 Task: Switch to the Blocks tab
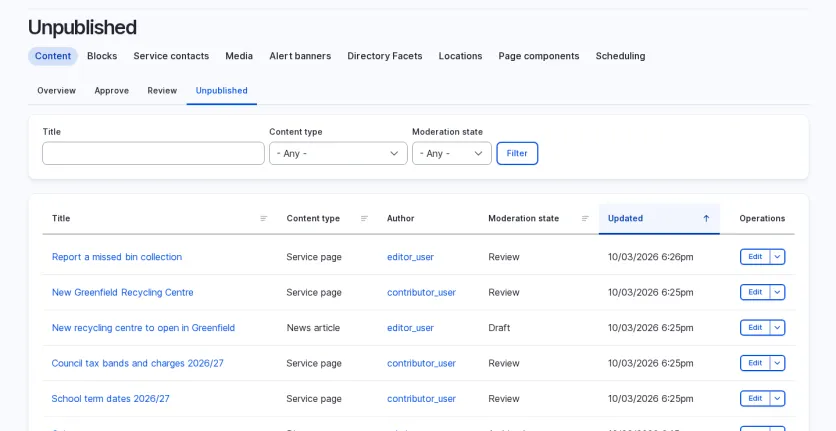[x=102, y=56]
